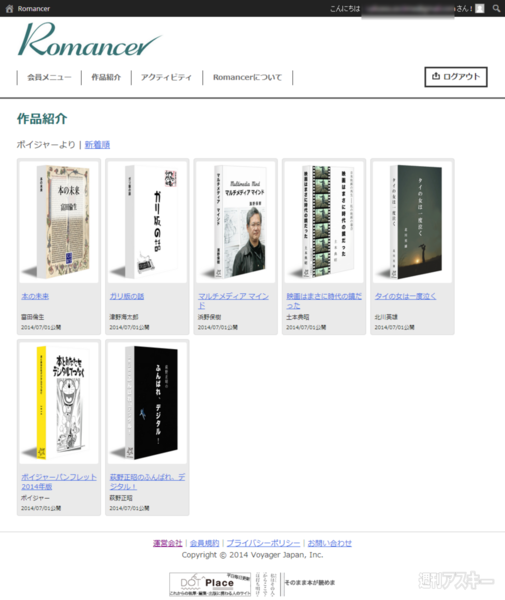Click the ログアウト logout button
Screen dimensions: 505x600
point(456,77)
